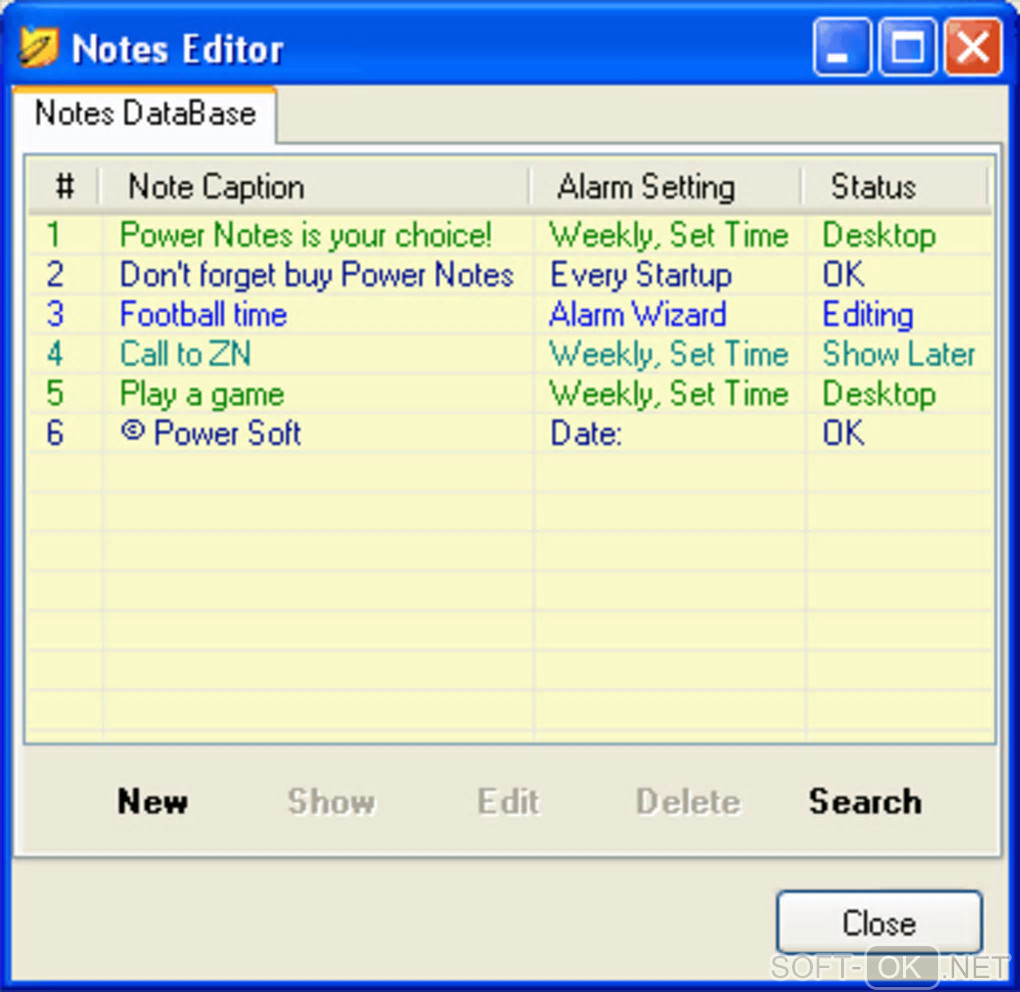Click the Close button
This screenshot has height=992, width=1020.
(879, 922)
